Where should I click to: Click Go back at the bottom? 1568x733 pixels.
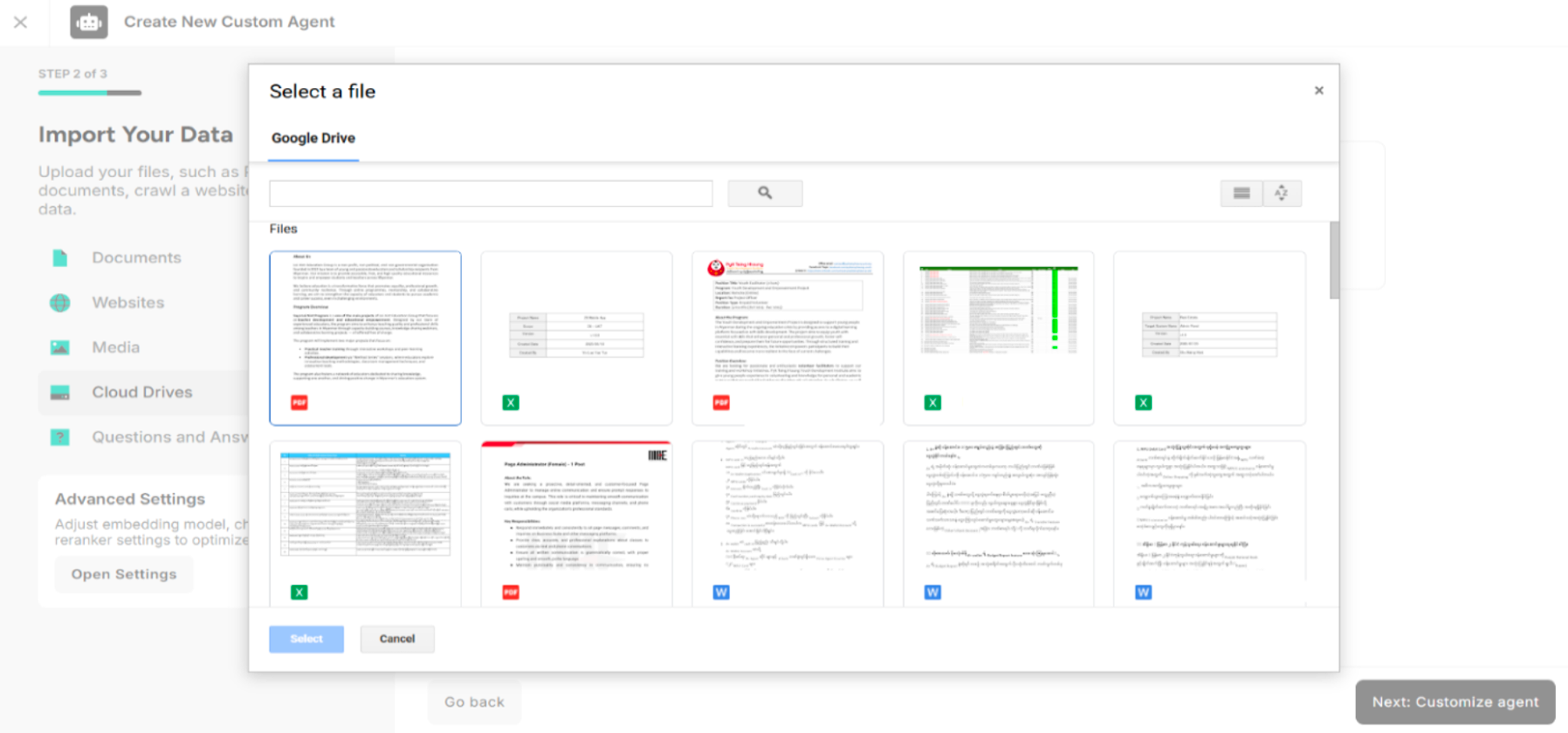point(474,702)
